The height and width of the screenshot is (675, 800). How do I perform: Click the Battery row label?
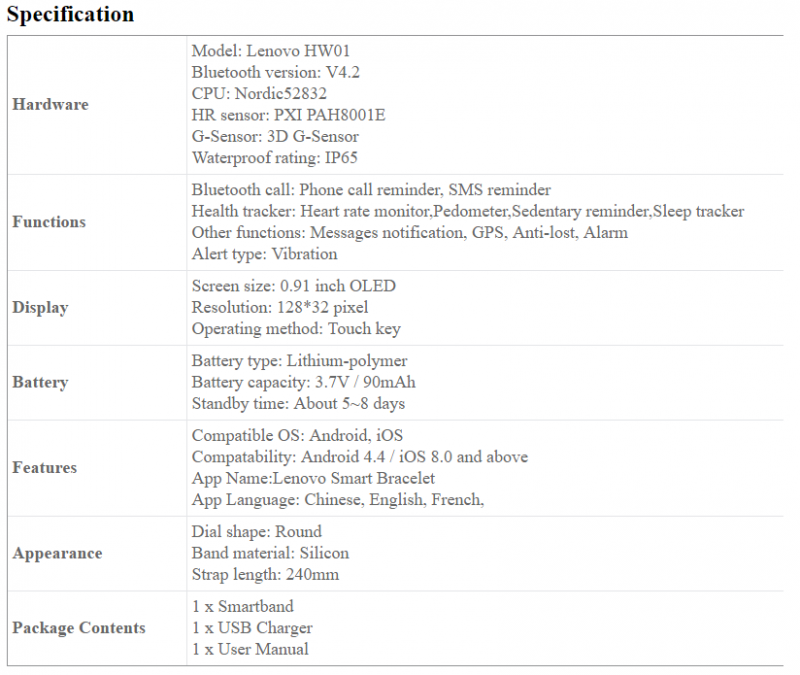tap(40, 382)
